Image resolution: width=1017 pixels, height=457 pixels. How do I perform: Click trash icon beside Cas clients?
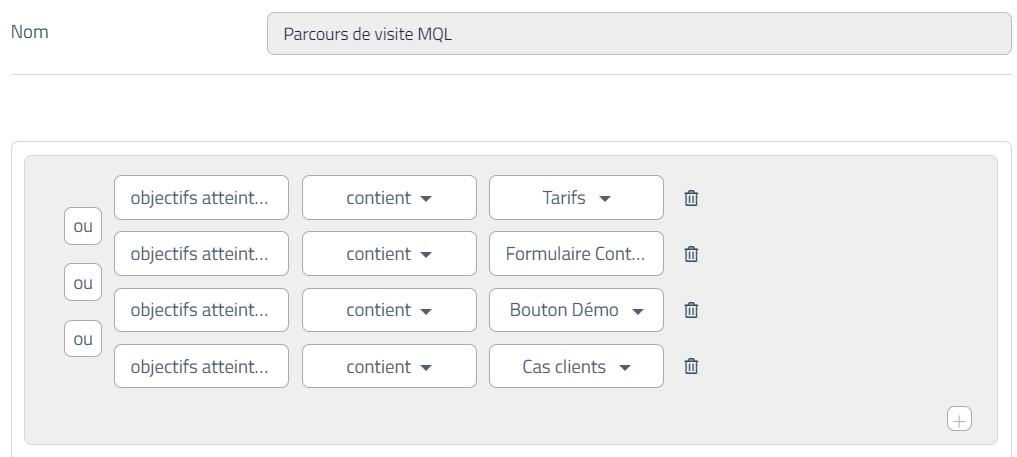click(691, 367)
